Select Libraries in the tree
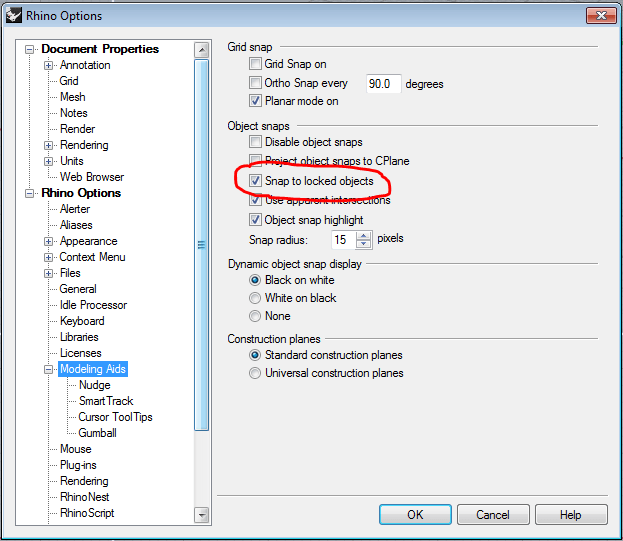 79,337
